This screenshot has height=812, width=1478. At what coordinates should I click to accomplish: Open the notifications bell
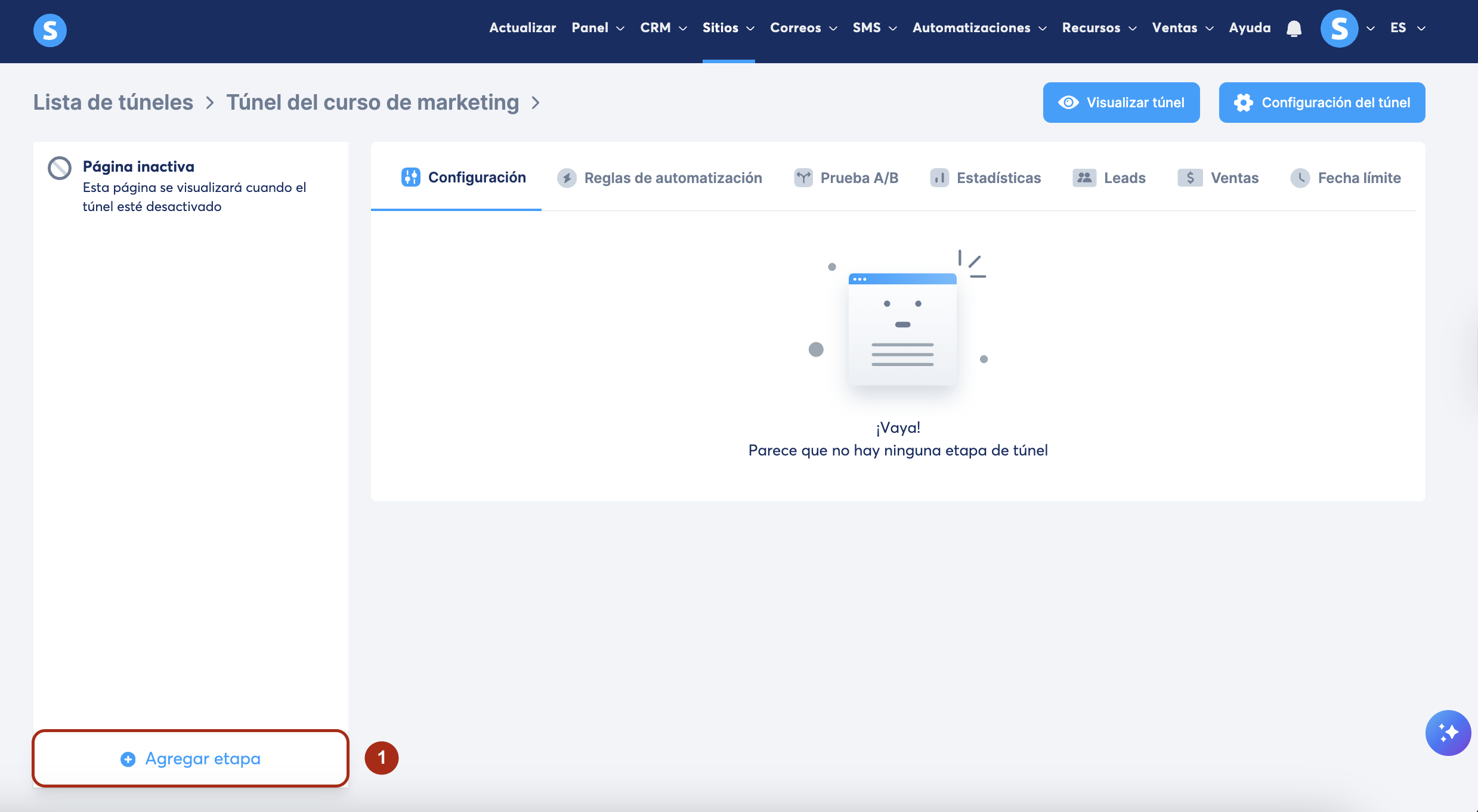click(1294, 29)
